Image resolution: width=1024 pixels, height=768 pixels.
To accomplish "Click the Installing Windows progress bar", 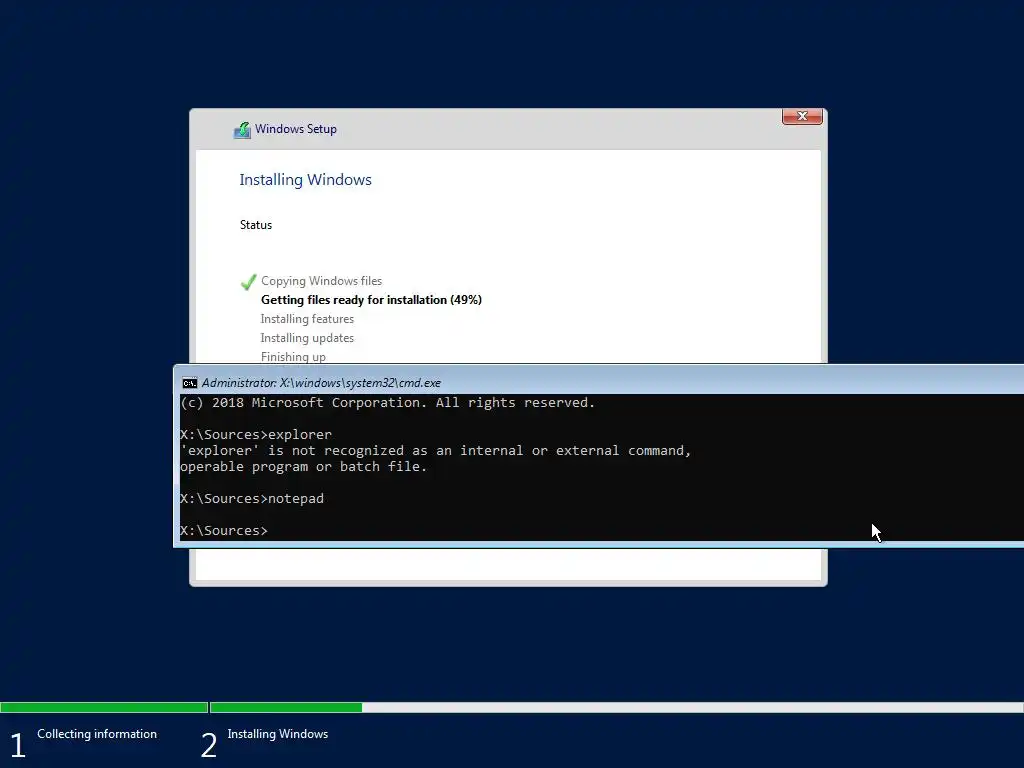I will pos(616,707).
